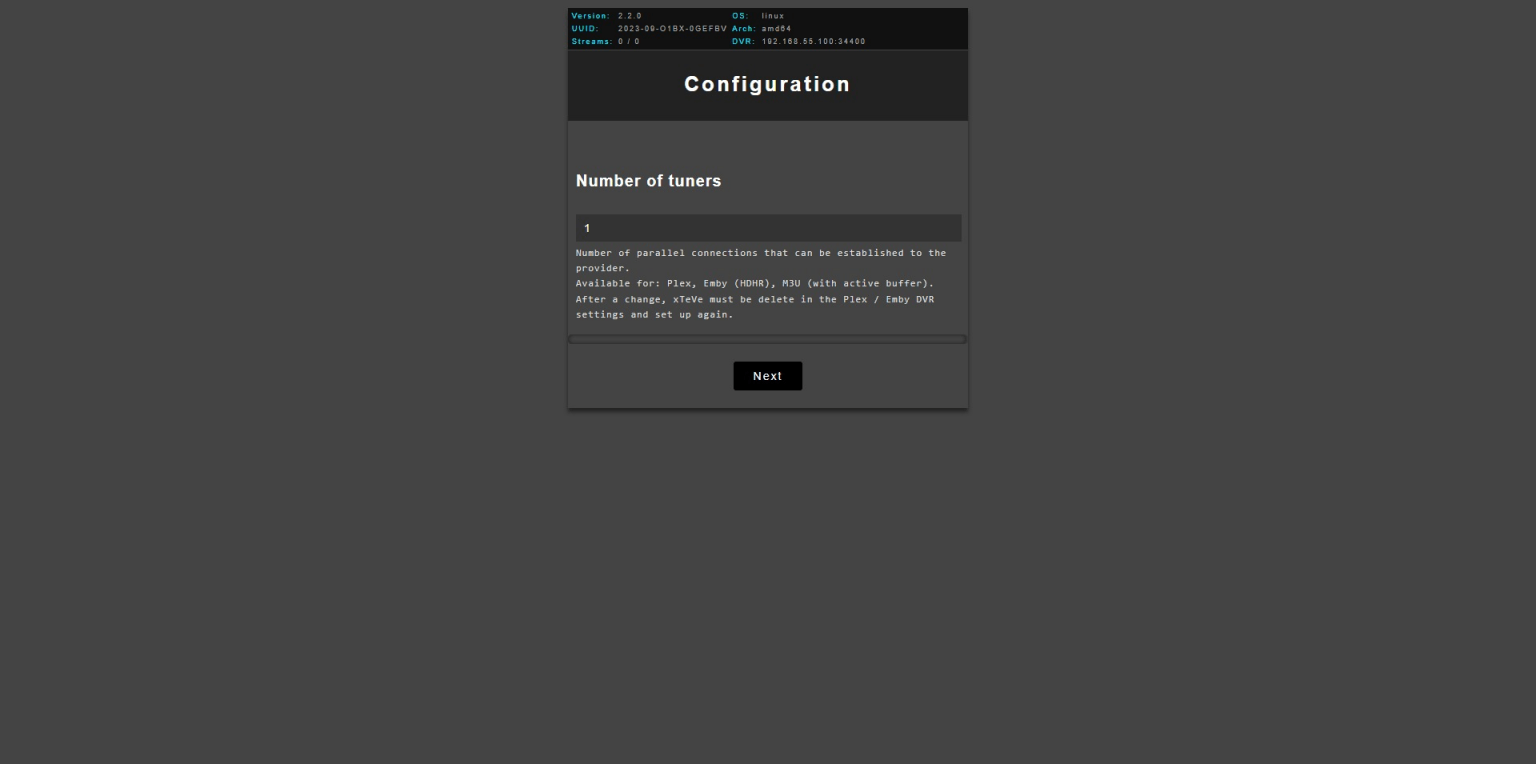Screen dimensions: 1536x764
Task: Click the wizard progress bar
Action: [x=767, y=339]
